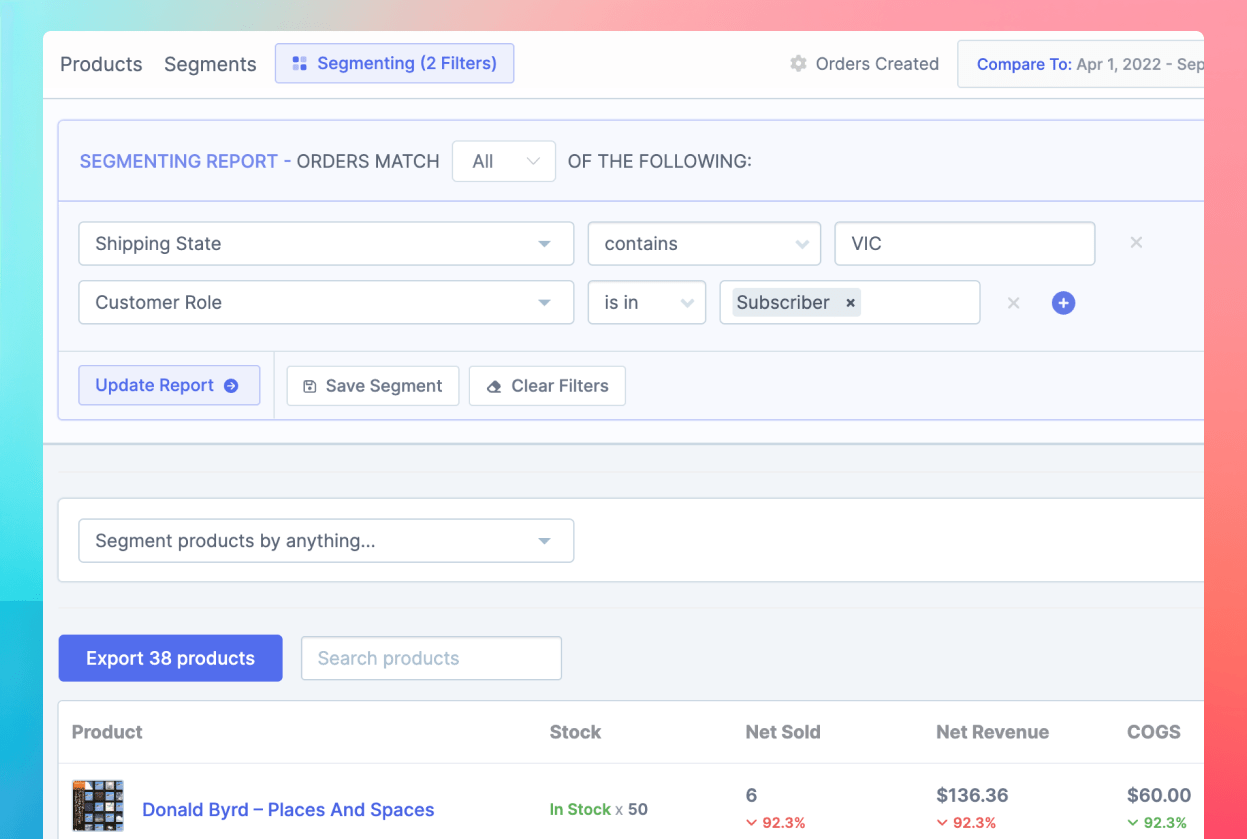
Task: Select the Products tab
Action: (x=101, y=63)
